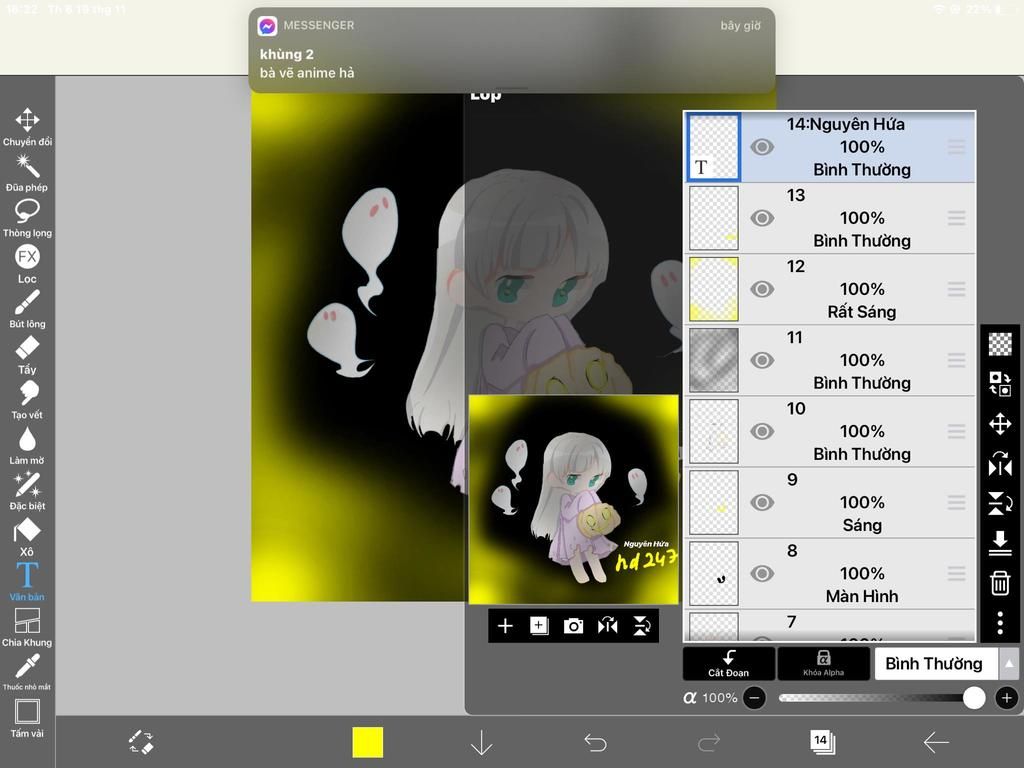Select layer 12 Rất Sáng thumbnail
The height and width of the screenshot is (768, 1024).
click(714, 289)
